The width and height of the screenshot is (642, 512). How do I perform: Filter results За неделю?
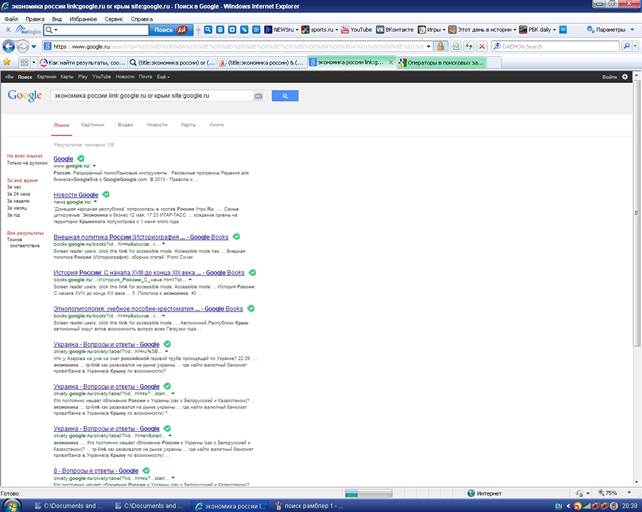(x=18, y=201)
